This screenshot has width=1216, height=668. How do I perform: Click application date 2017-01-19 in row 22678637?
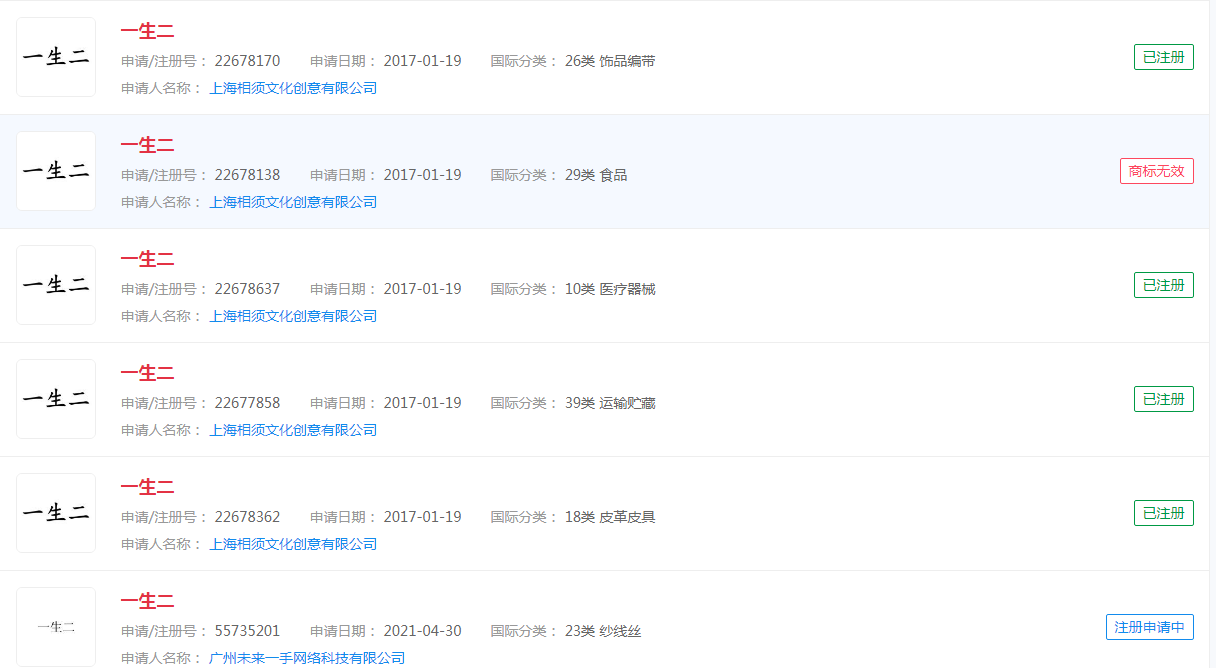423,289
